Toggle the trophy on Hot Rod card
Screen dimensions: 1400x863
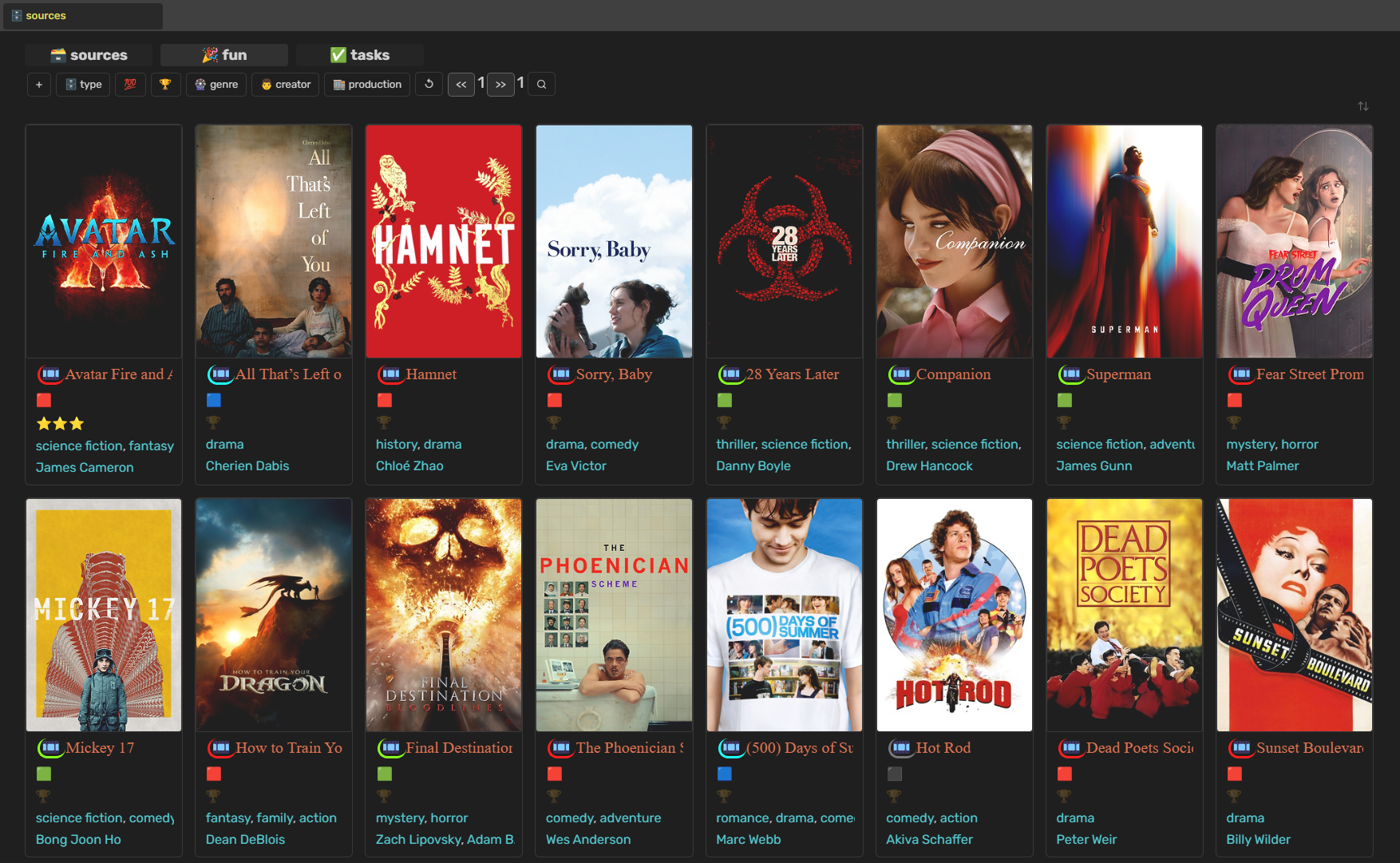pyautogui.click(x=894, y=796)
